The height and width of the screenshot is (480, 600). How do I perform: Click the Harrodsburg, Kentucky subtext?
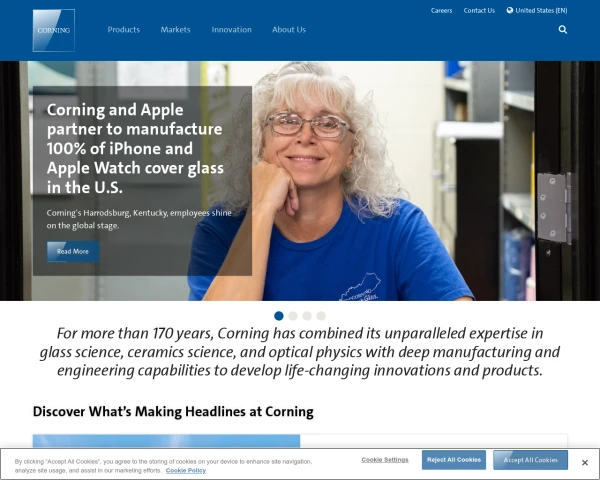(x=139, y=219)
